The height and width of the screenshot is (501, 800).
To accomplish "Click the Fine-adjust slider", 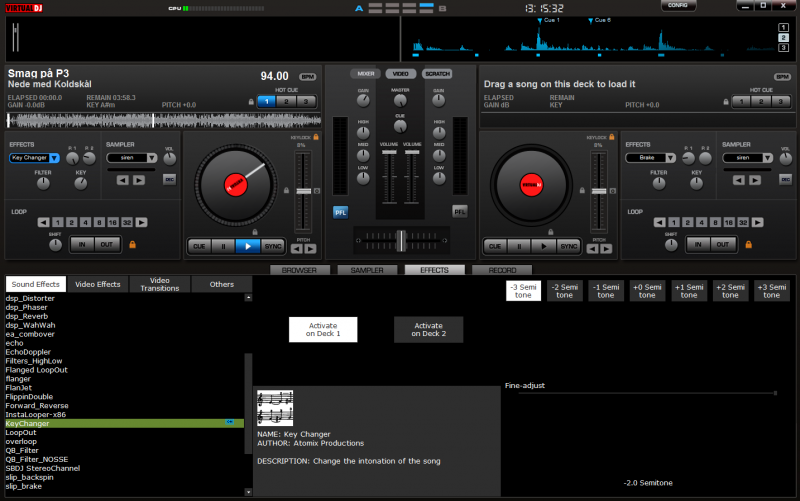I will click(x=647, y=393).
